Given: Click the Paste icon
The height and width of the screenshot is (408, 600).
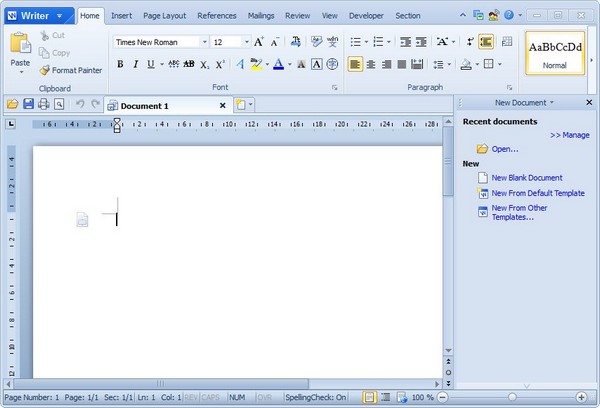Looking at the screenshot, I should tap(20, 43).
